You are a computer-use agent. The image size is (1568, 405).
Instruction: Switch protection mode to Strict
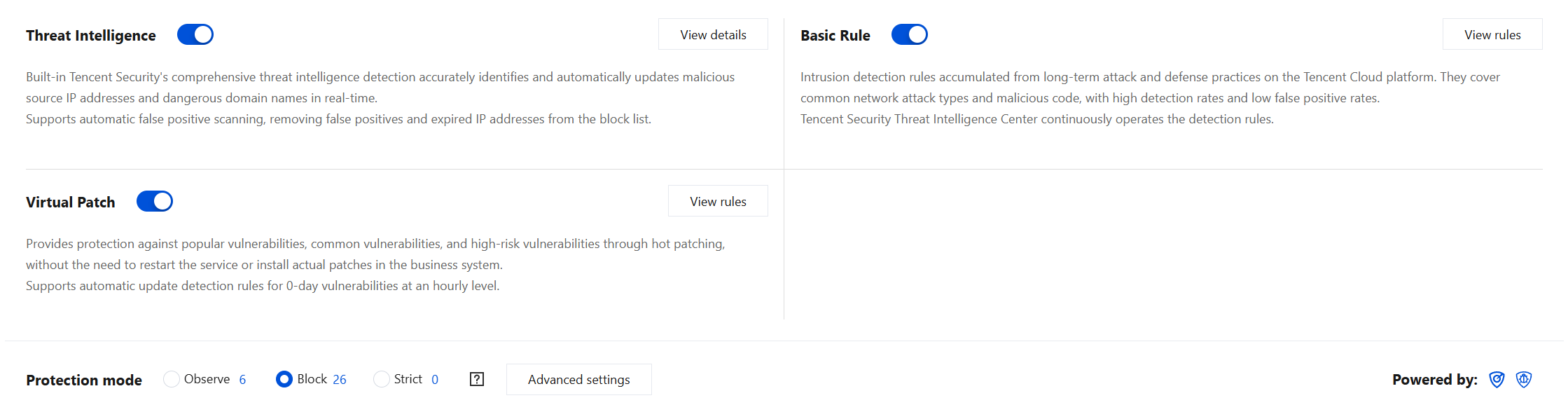(x=382, y=379)
